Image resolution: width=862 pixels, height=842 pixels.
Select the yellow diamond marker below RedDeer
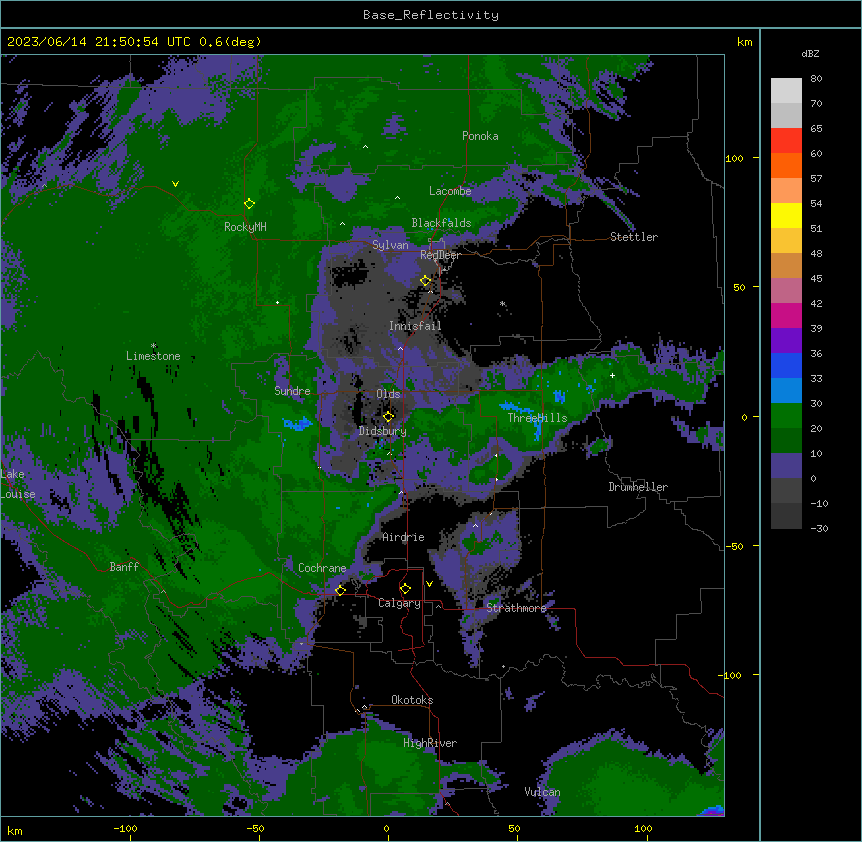(x=426, y=281)
